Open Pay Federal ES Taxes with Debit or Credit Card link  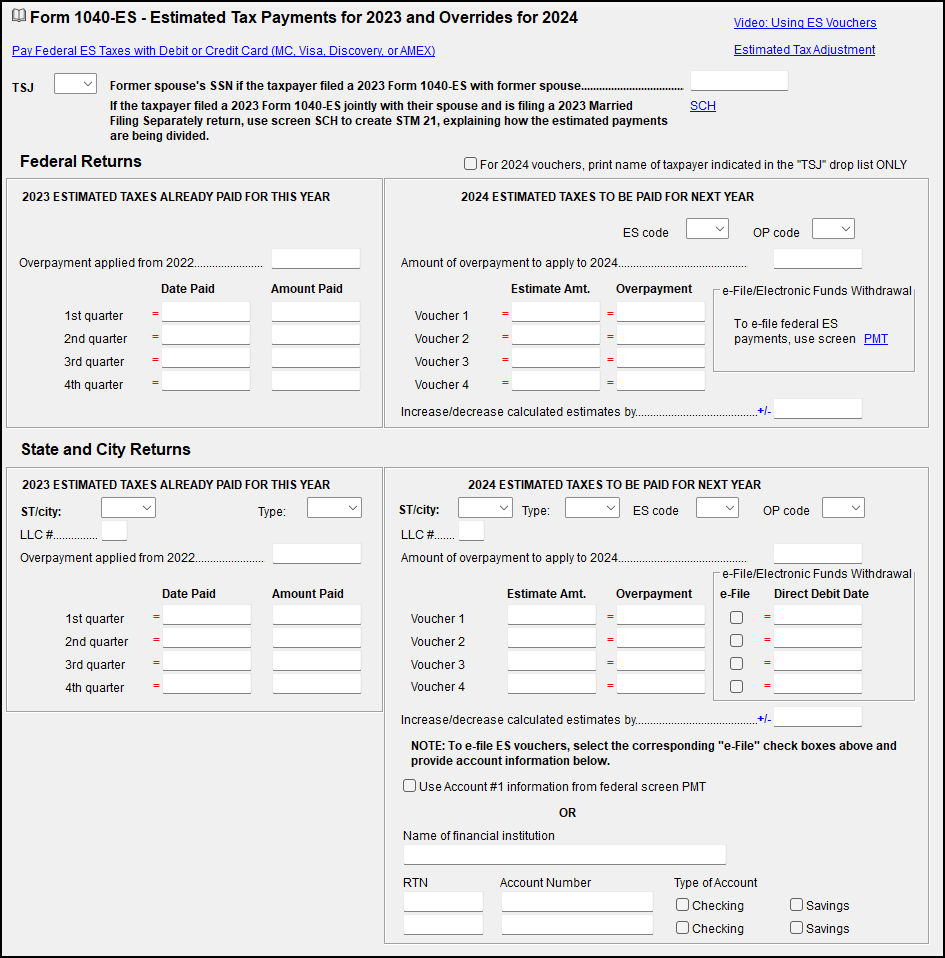pyautogui.click(x=224, y=51)
